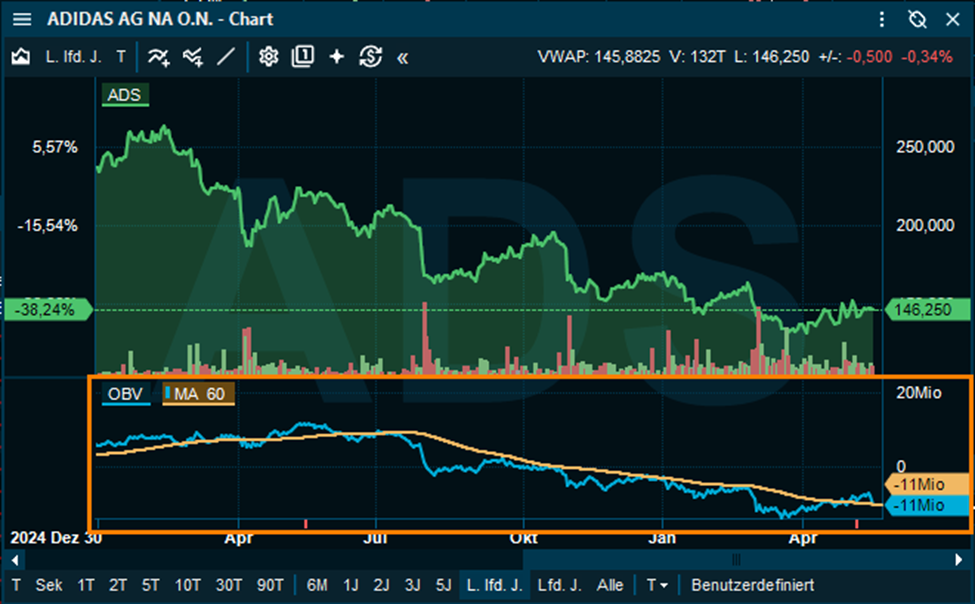The image size is (975, 604).
Task: Add a comparison instrument with the lines-plus icon
Action: [193, 57]
